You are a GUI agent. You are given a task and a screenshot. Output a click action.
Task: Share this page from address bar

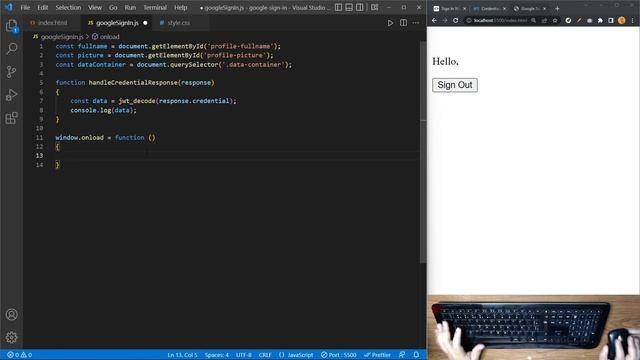point(544,20)
